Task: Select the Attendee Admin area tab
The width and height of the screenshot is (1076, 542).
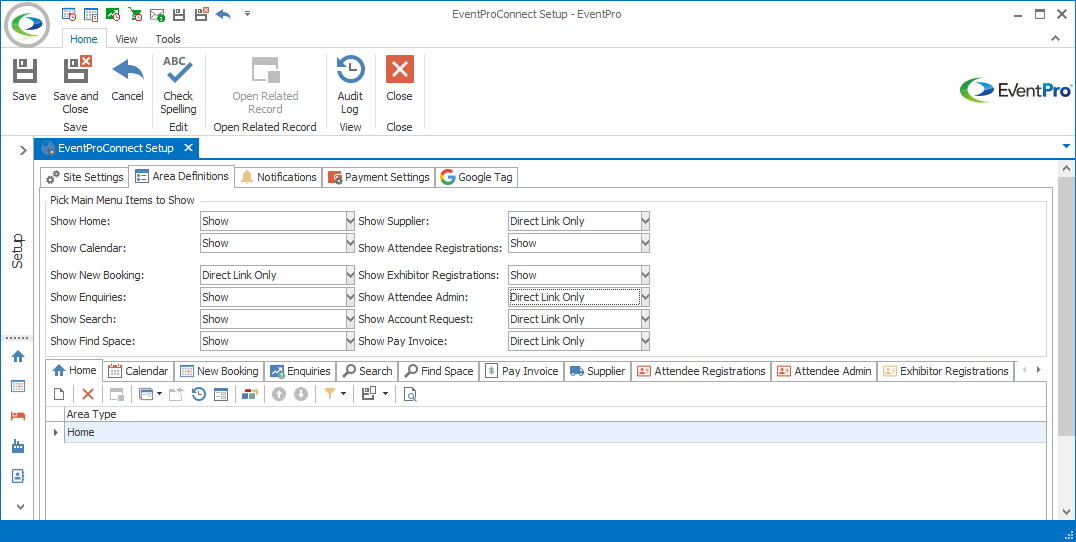Action: coord(824,371)
